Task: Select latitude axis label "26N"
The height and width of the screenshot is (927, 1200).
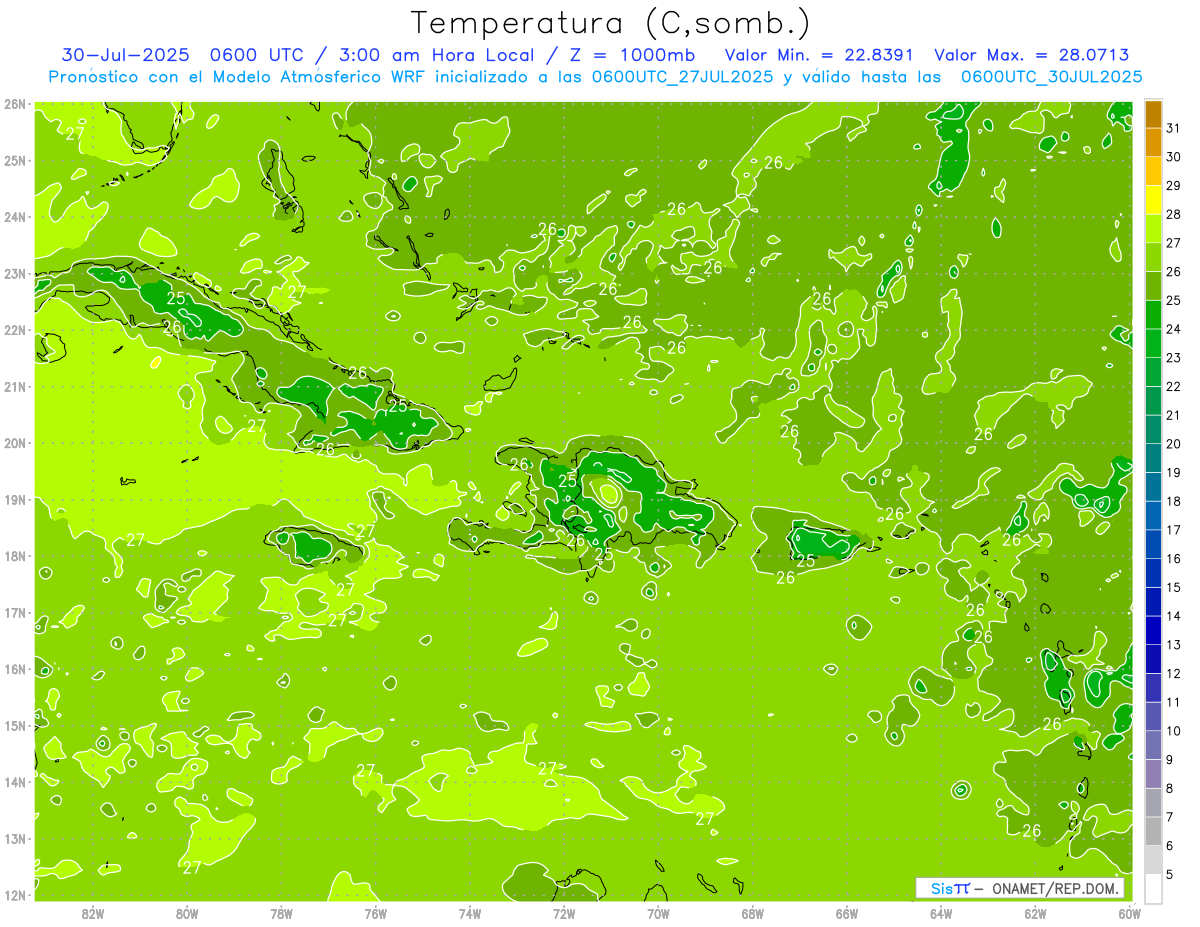Action: click(14, 104)
